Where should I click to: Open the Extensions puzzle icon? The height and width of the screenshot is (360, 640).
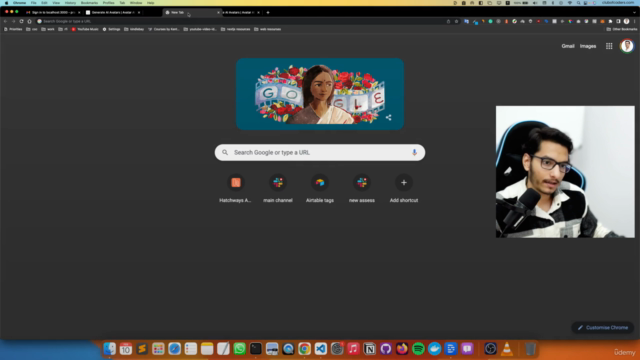click(610, 21)
